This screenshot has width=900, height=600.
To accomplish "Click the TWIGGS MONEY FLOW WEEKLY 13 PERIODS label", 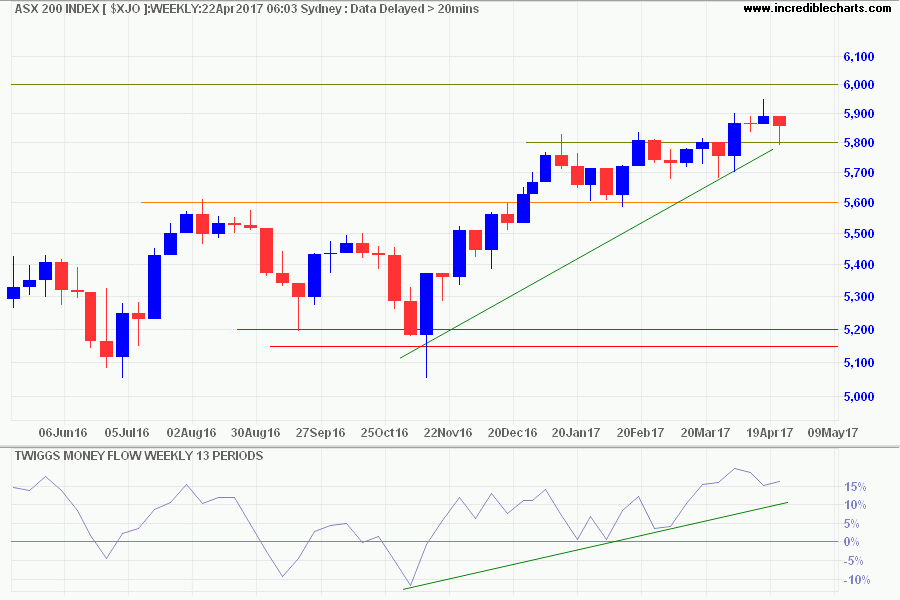I will point(139,456).
